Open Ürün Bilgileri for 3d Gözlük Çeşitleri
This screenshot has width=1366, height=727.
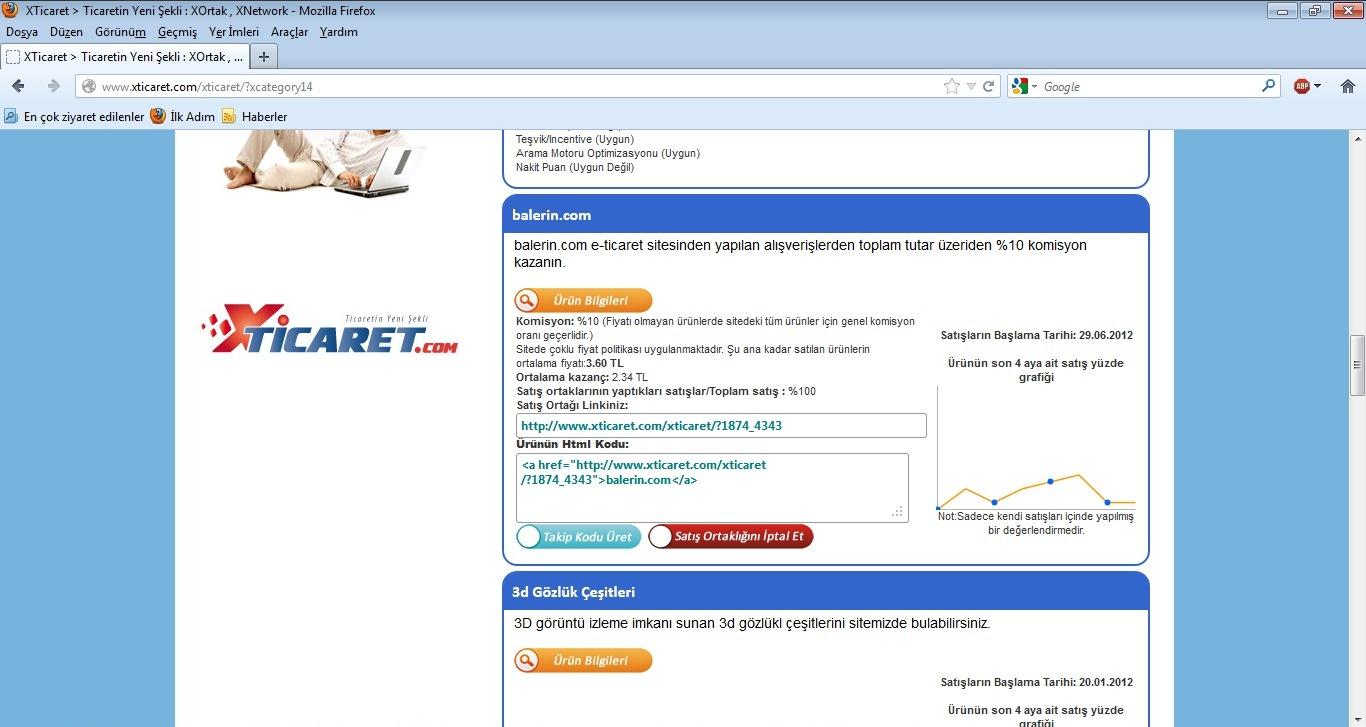(583, 660)
